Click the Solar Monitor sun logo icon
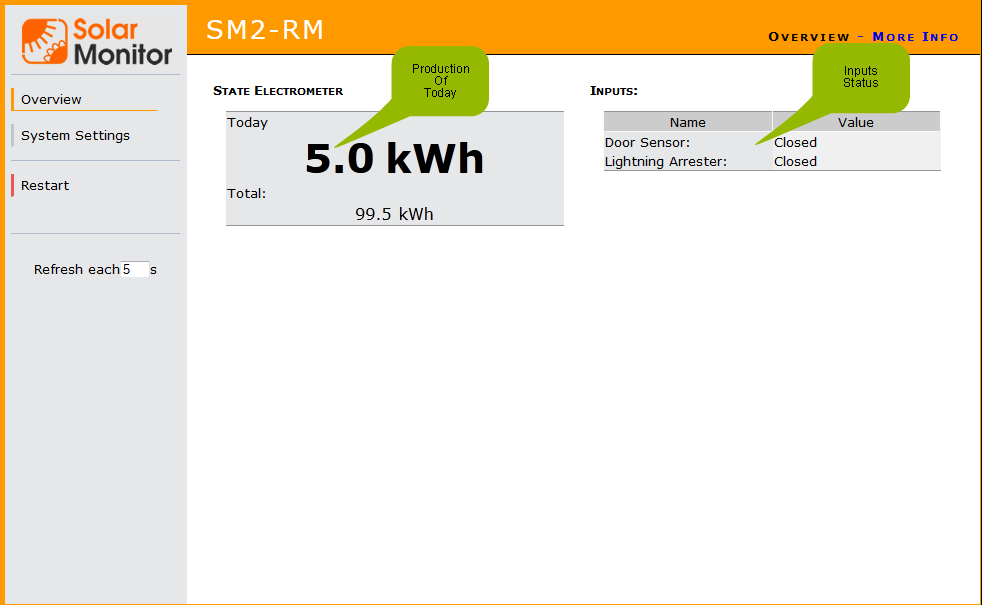 coord(45,41)
